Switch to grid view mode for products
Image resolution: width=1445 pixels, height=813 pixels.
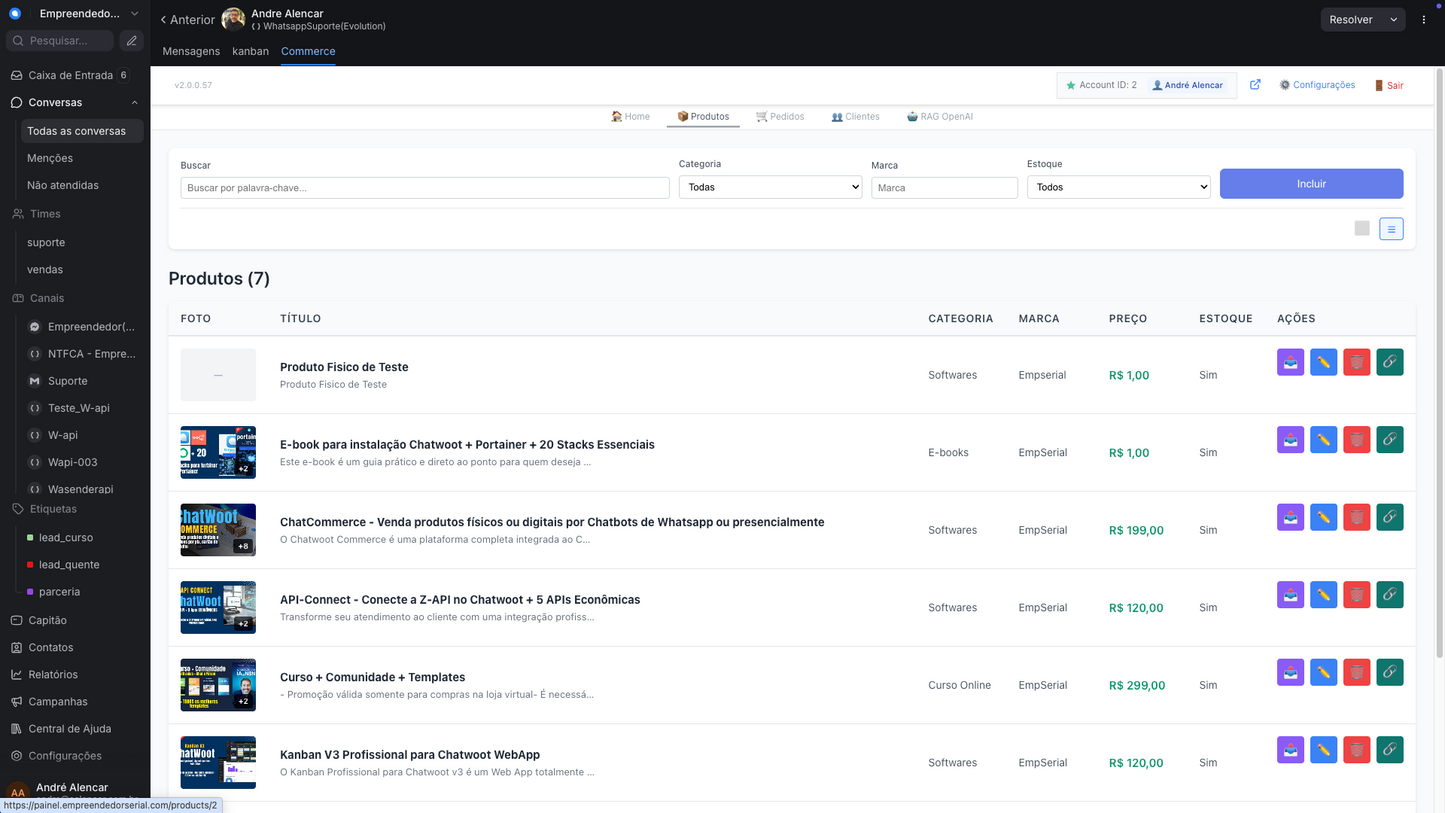1361,228
